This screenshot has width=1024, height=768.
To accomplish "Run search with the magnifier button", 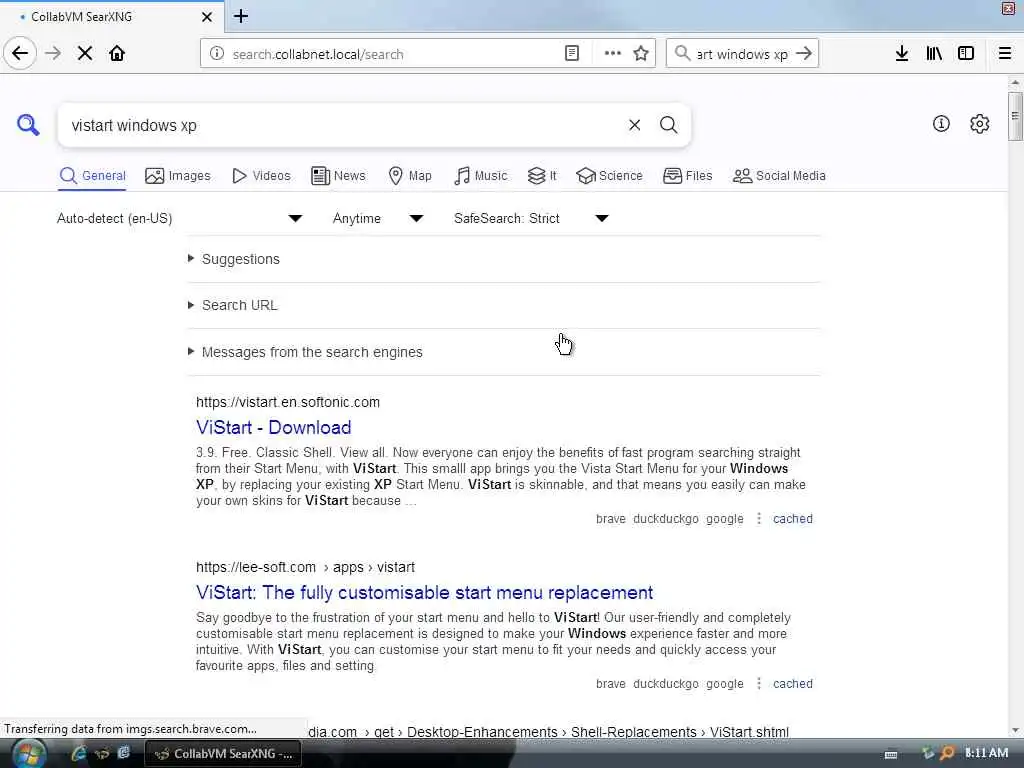I will point(669,125).
